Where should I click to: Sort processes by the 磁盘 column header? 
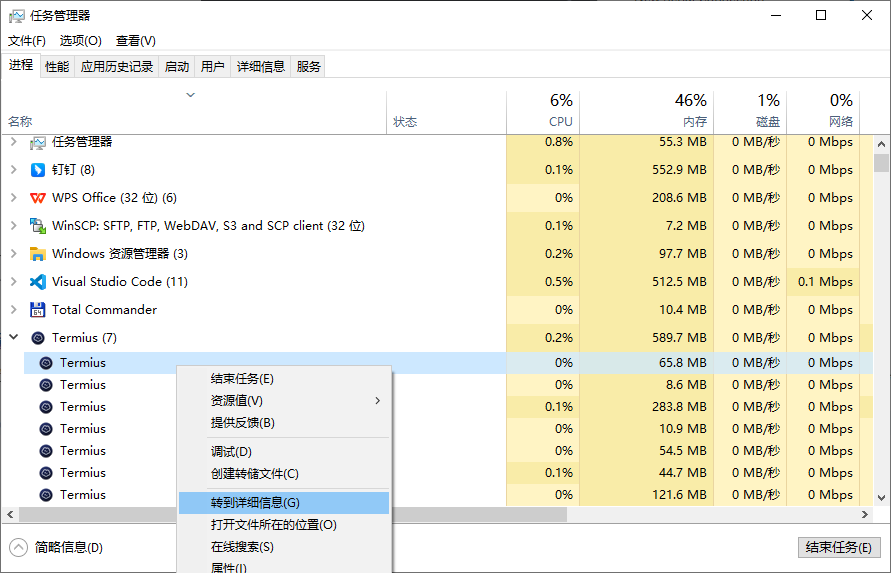pos(750,112)
